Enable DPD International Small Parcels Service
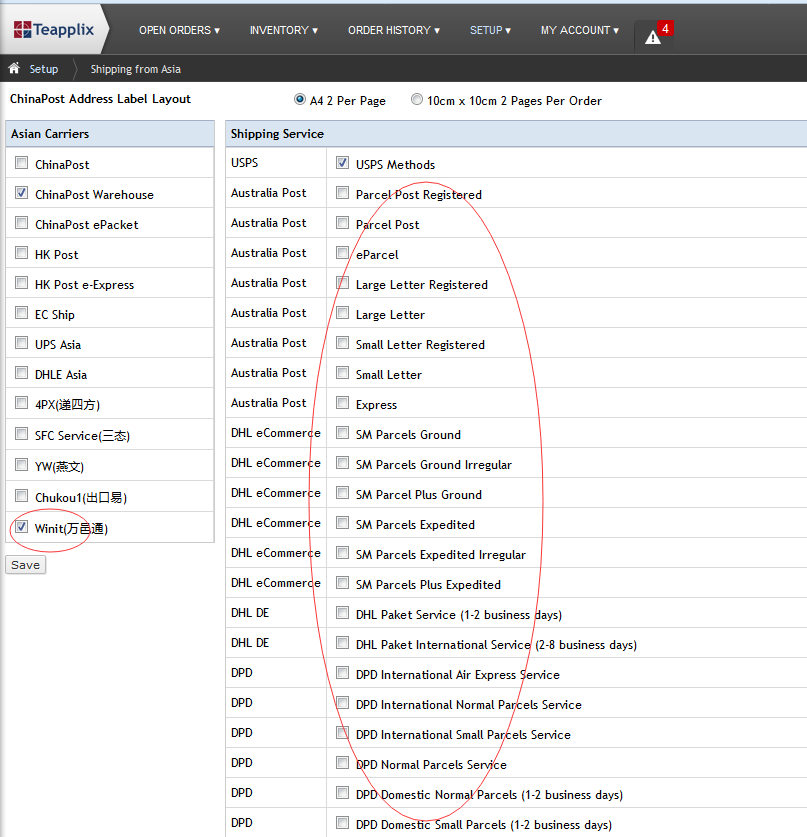The height and width of the screenshot is (837, 807). coord(343,732)
